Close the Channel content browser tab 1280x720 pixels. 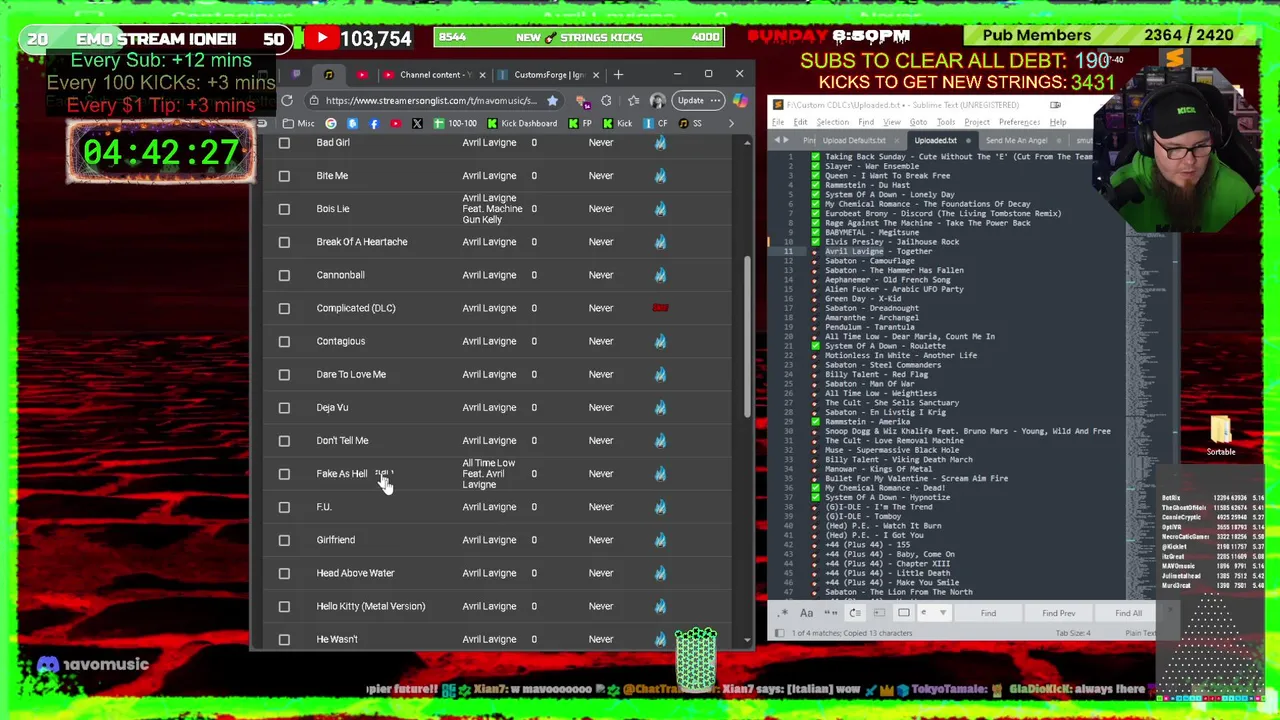[482, 75]
